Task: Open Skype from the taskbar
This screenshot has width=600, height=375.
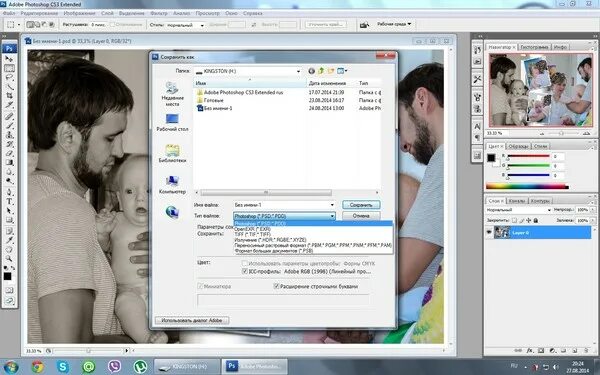Action: (x=63, y=367)
